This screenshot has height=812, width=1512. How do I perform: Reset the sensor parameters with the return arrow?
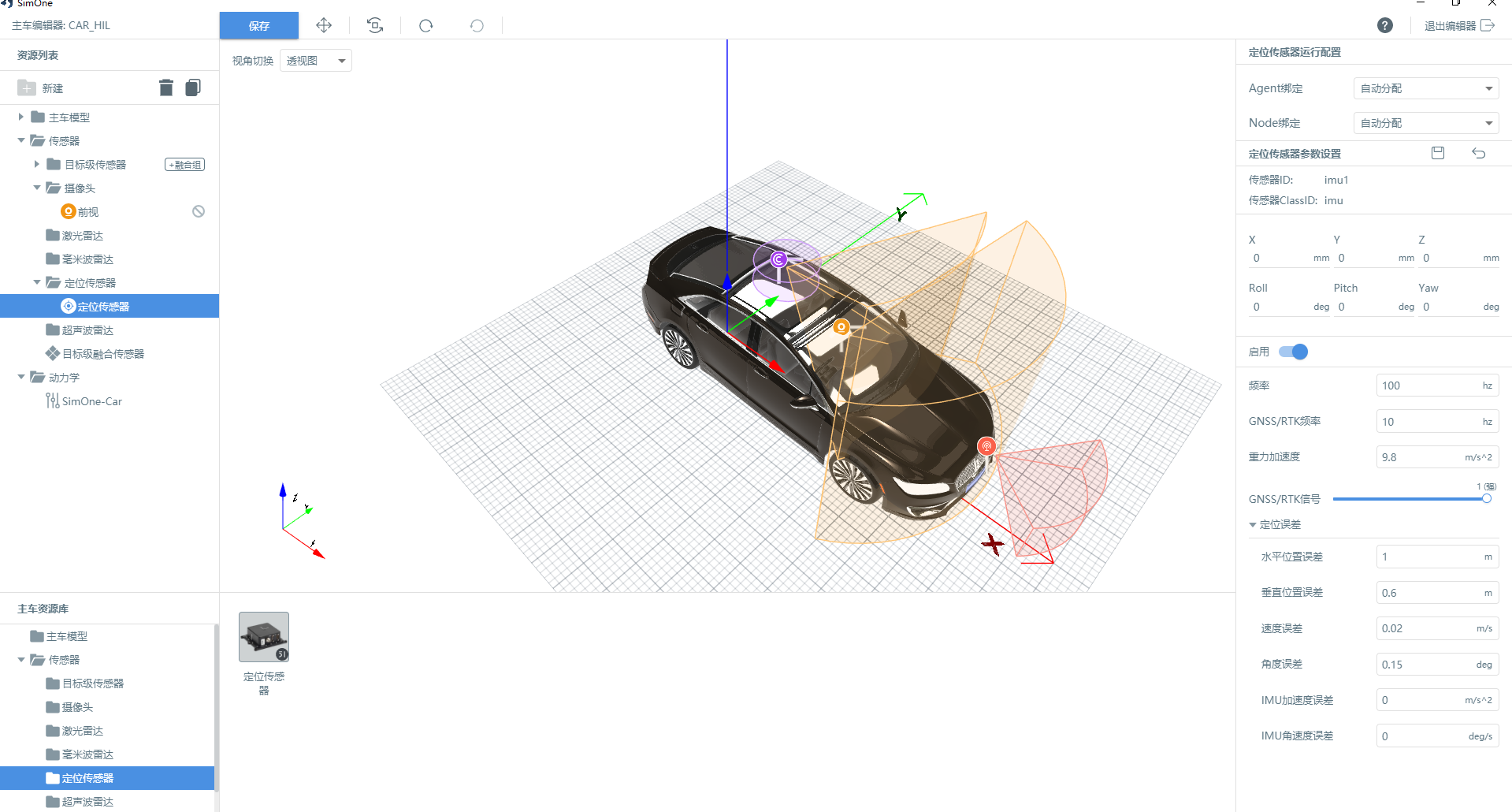[1479, 153]
